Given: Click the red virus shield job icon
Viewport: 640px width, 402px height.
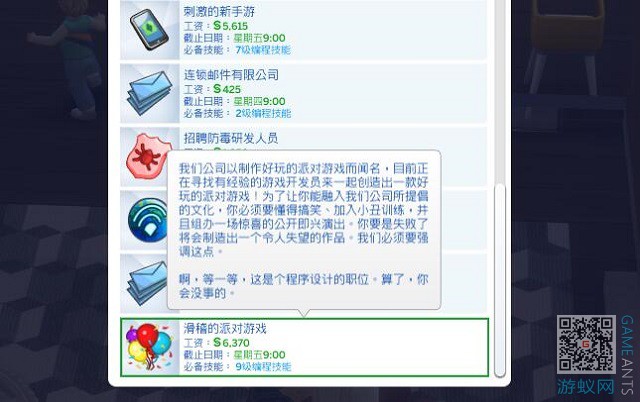Looking at the screenshot, I should pyautogui.click(x=147, y=157).
